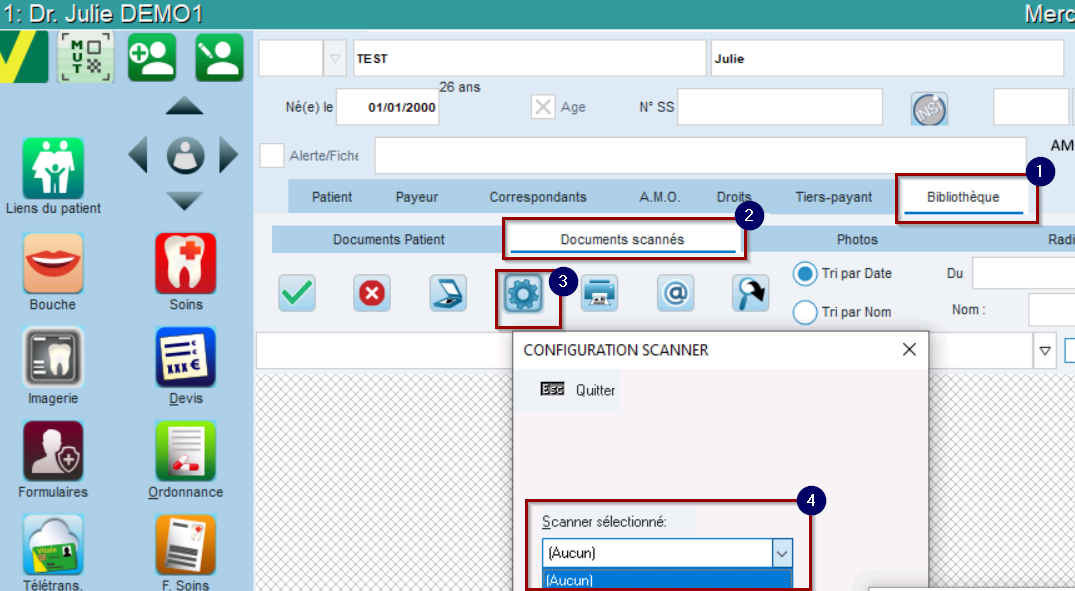This screenshot has width=1075, height=591.
Task: Click the yellow-green checkmark icon at top left
Action: tap(23, 58)
